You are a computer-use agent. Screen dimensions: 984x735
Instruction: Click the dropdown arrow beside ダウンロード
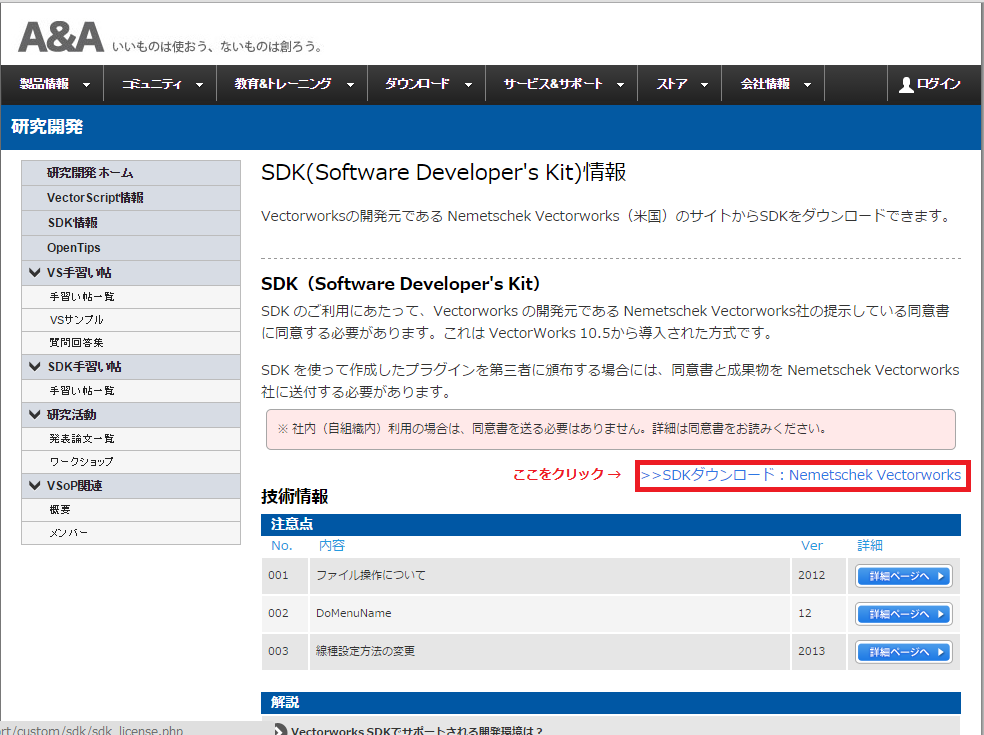click(468, 85)
